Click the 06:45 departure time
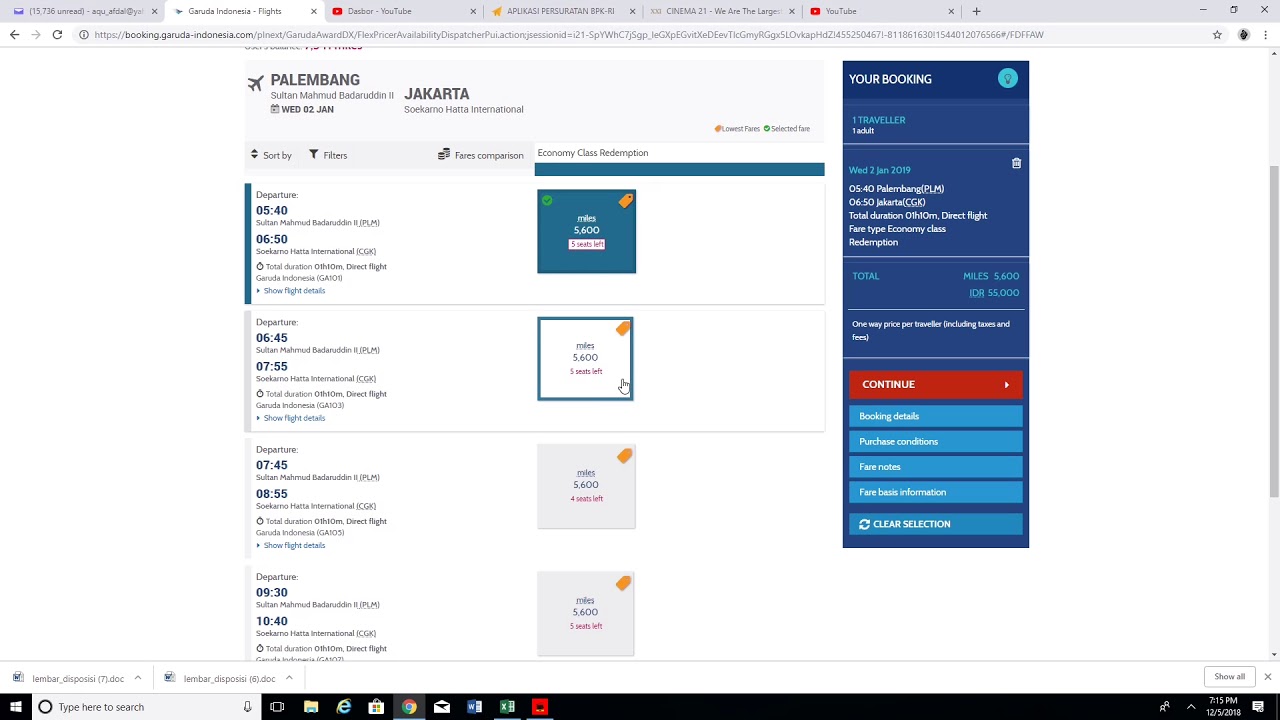1280x720 pixels. (271, 338)
